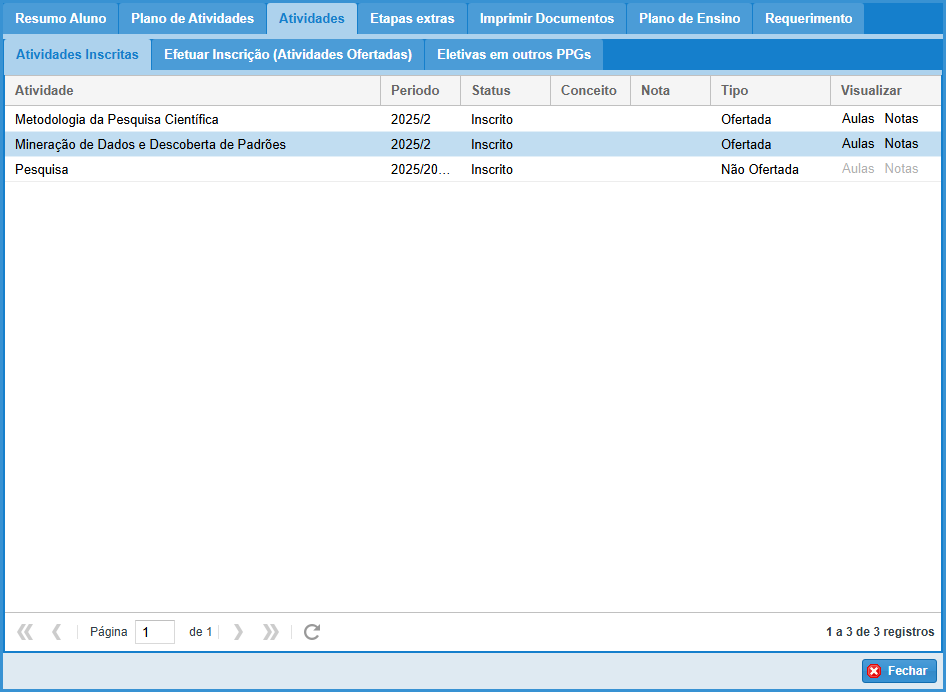
Task: Open the Plano de Ensino tab
Action: [689, 19]
